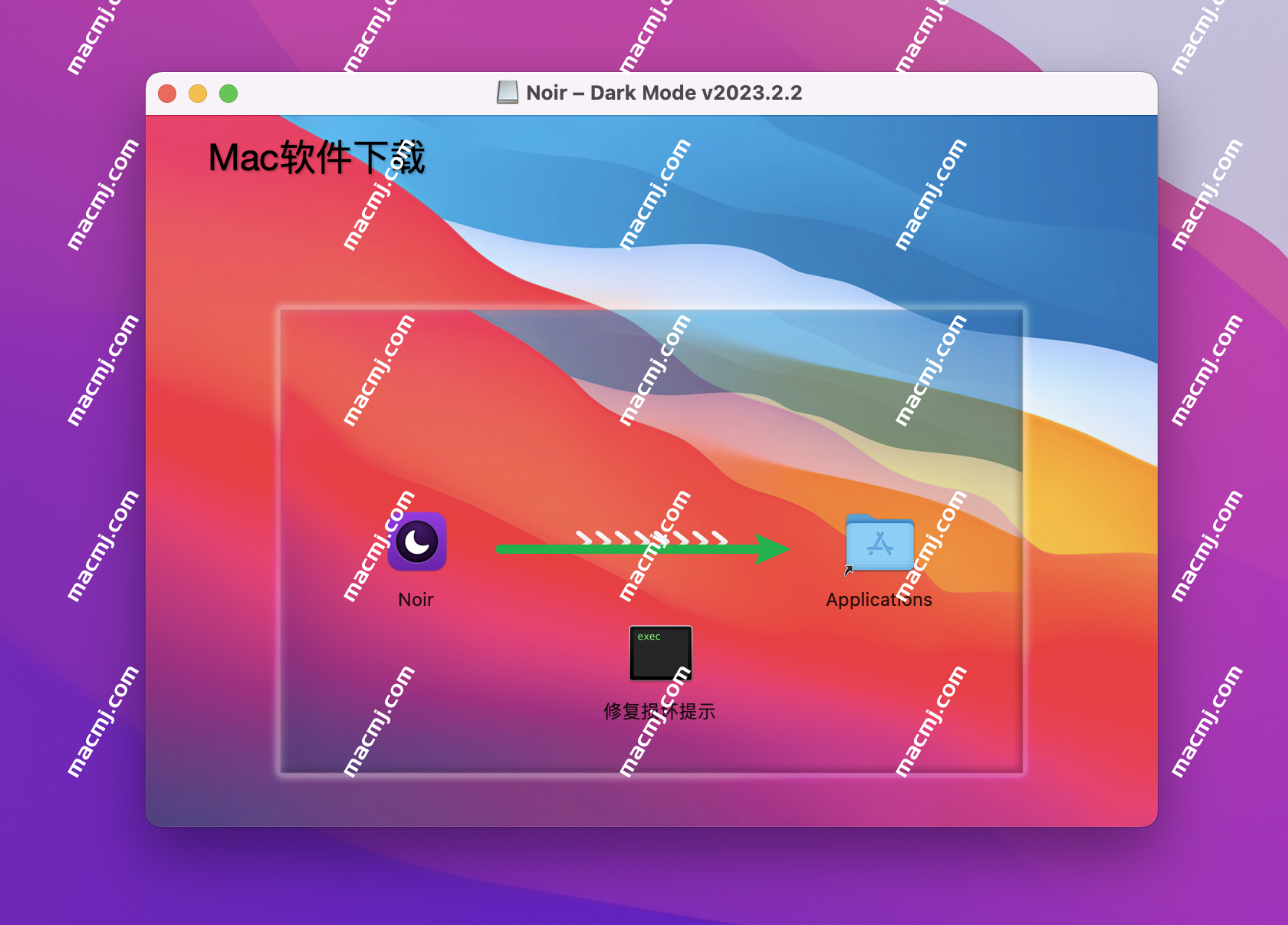1288x925 pixels.
Task: Close the Noir installer window
Action: tap(167, 94)
